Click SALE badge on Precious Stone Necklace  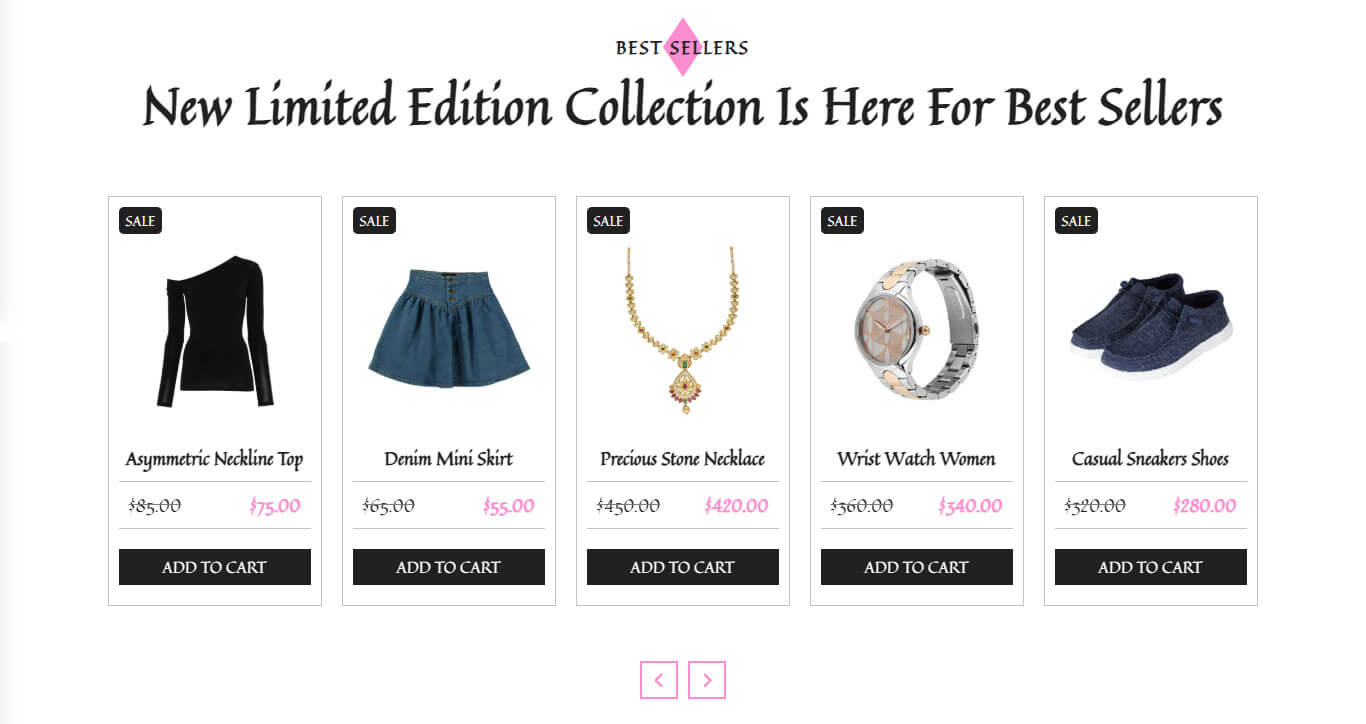608,221
